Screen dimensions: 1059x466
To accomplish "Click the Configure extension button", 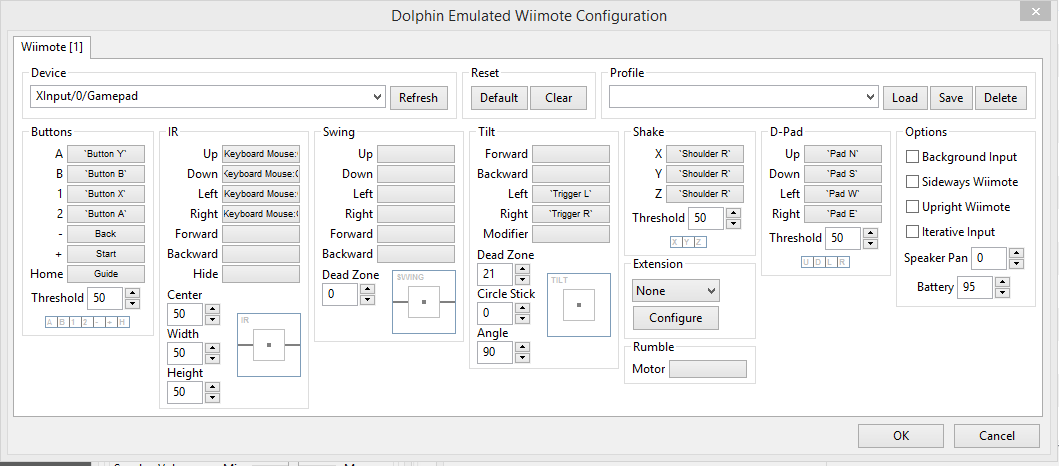I will coord(676,317).
